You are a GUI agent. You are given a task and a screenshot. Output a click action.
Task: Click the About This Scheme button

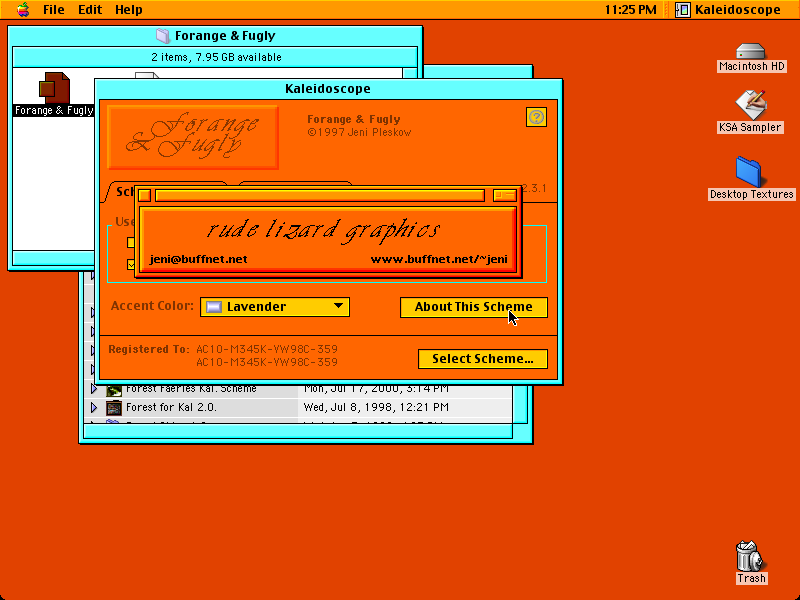pos(473,307)
